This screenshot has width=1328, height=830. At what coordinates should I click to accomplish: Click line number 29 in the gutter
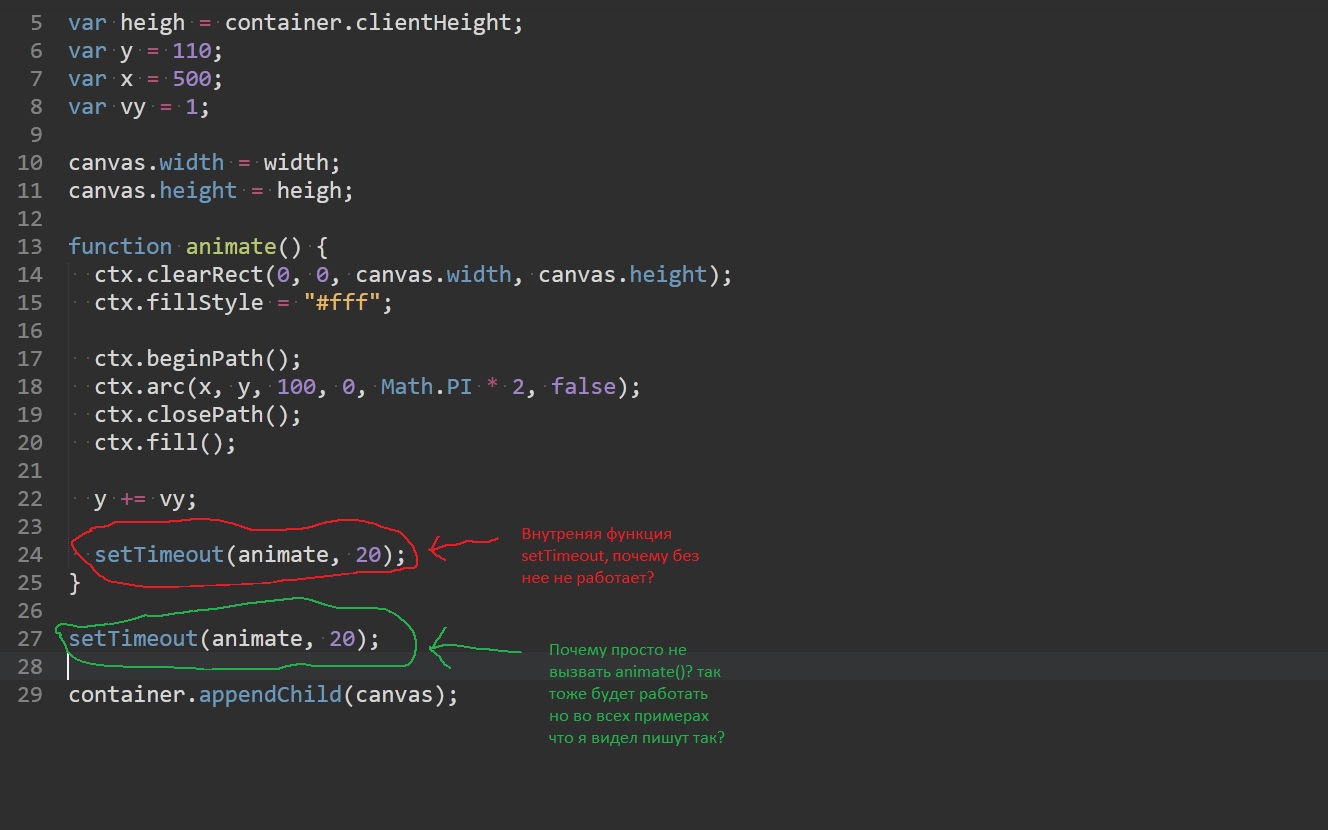[30, 695]
